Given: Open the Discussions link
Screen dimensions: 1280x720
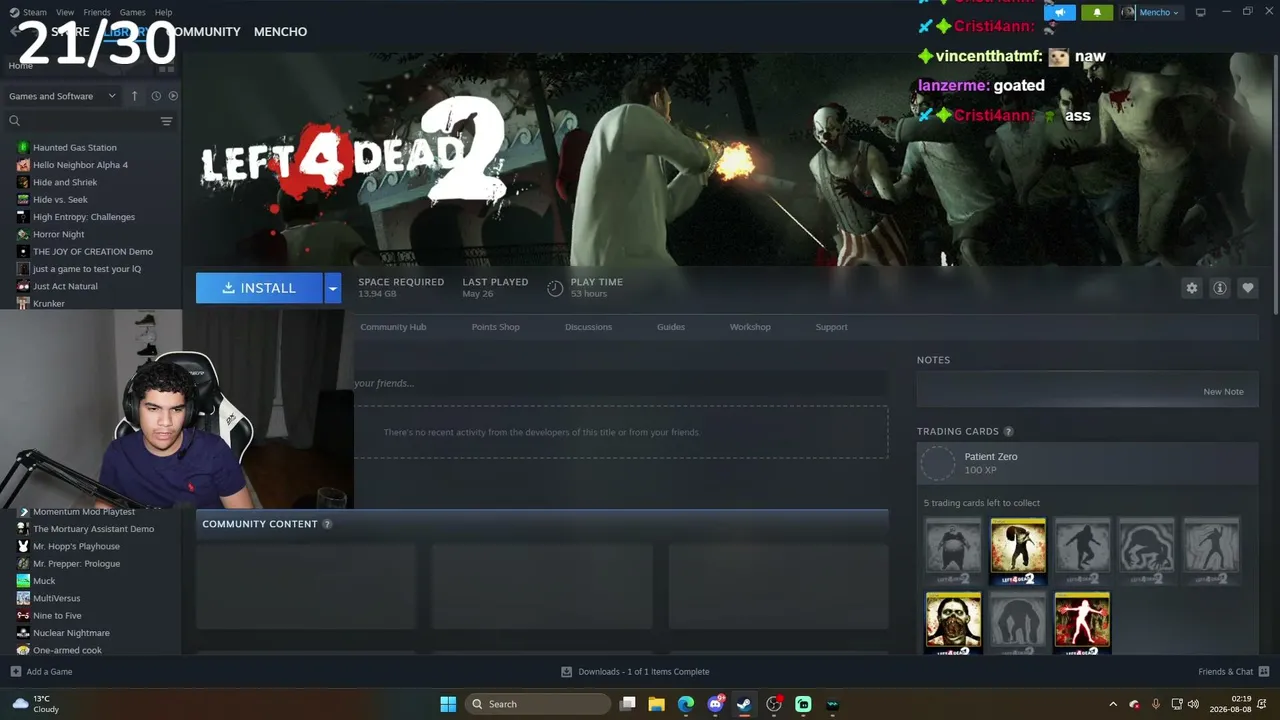Looking at the screenshot, I should 588,327.
